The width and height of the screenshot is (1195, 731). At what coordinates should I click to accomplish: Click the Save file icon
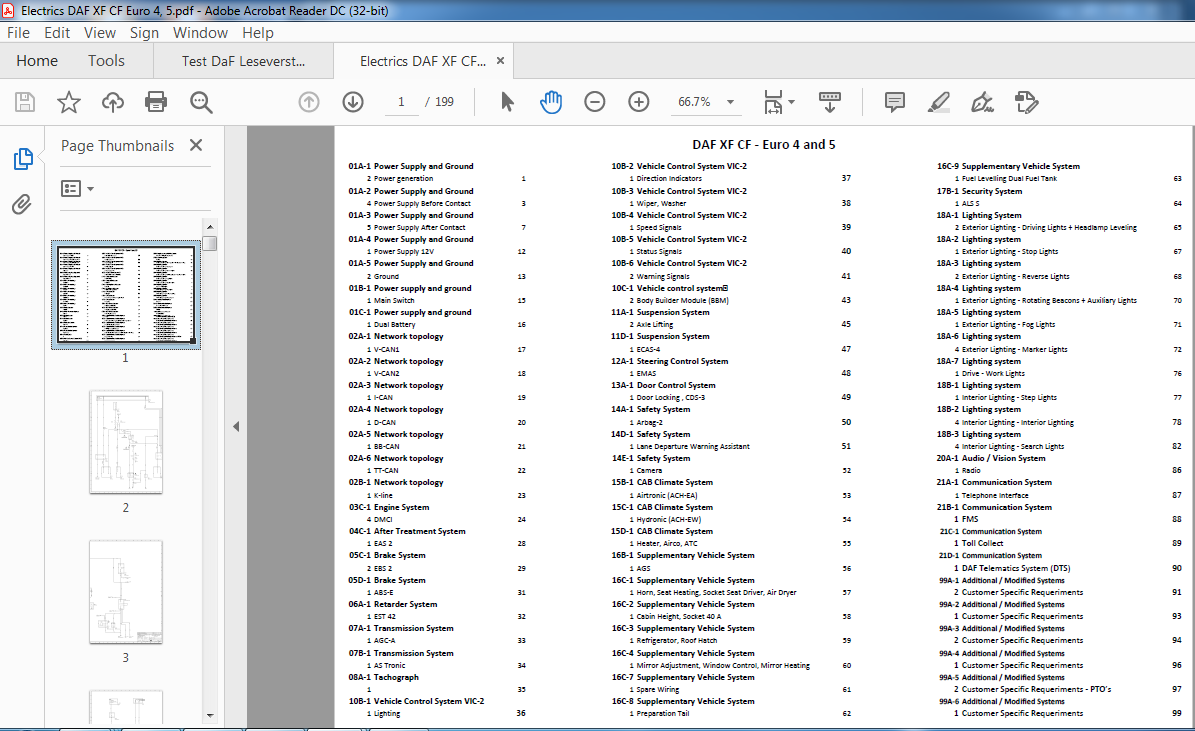[x=25, y=102]
